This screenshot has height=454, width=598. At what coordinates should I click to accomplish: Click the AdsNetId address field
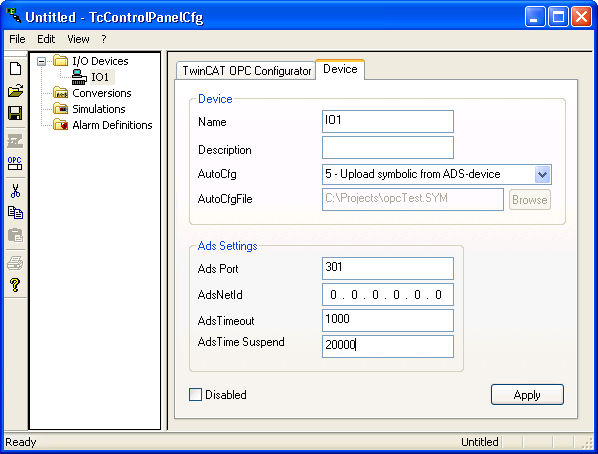tap(388, 294)
